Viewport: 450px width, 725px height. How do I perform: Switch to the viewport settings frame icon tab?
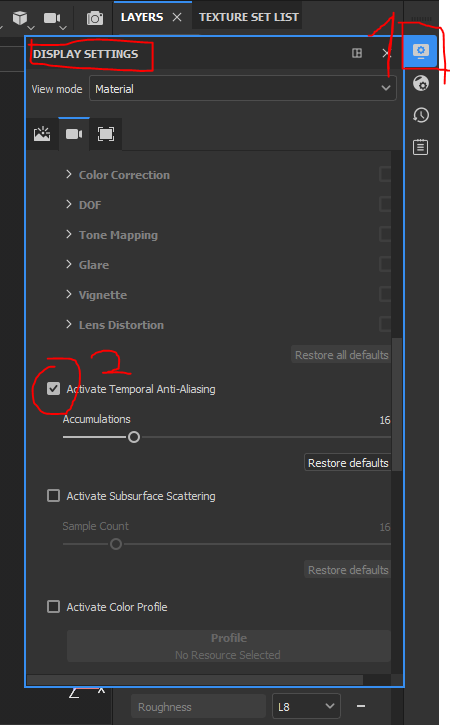pyautogui.click(x=106, y=134)
